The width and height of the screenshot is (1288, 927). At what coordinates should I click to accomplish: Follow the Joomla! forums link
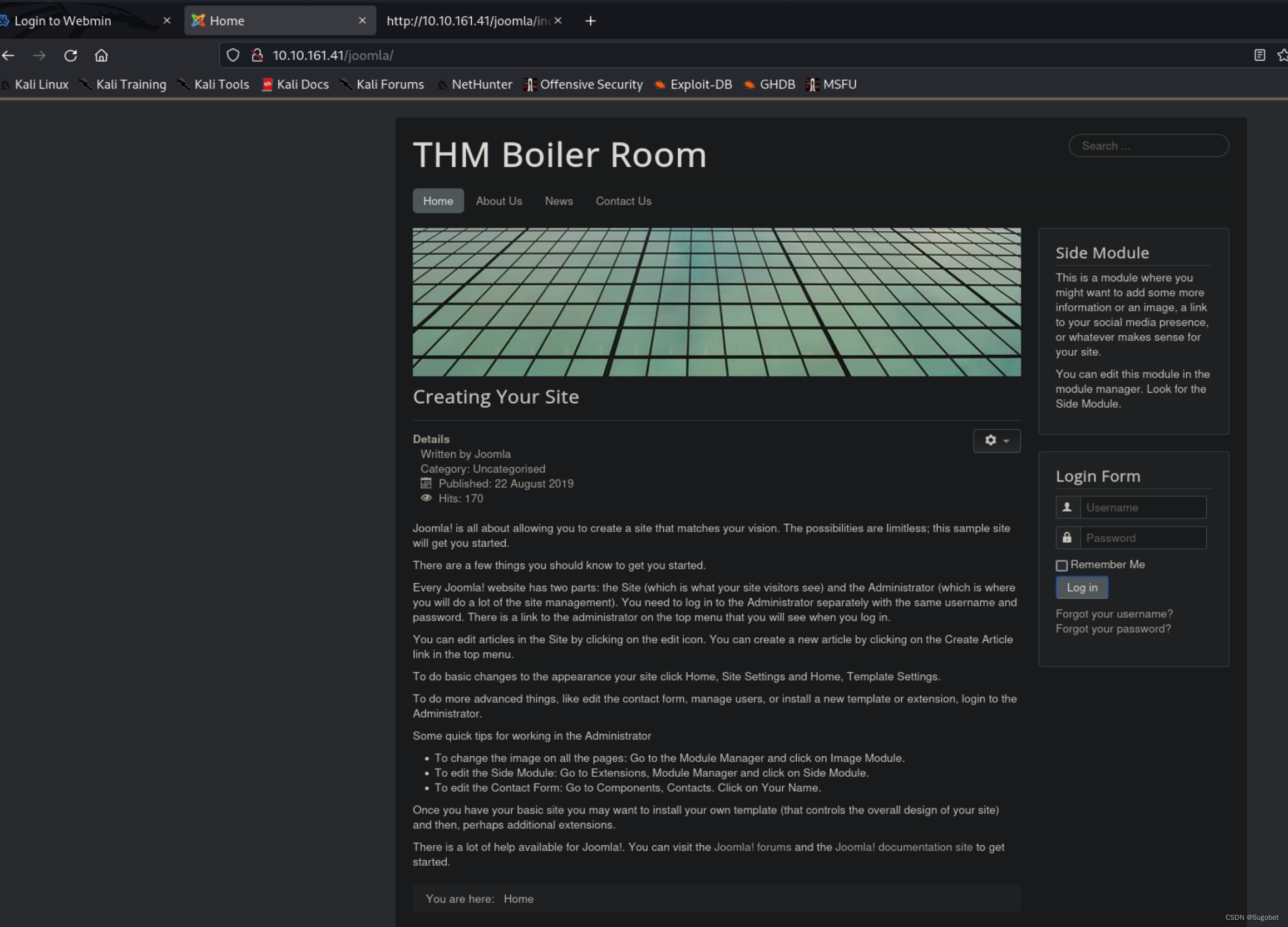751,846
